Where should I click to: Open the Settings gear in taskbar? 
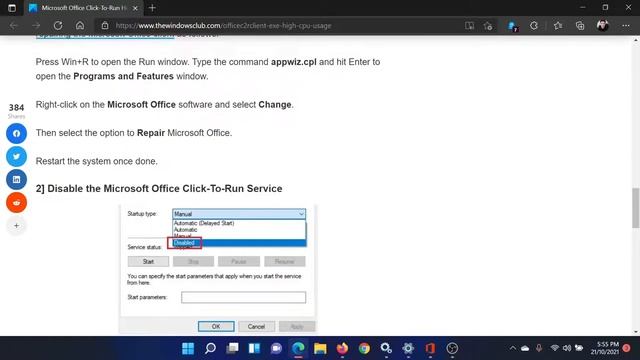tap(408, 348)
